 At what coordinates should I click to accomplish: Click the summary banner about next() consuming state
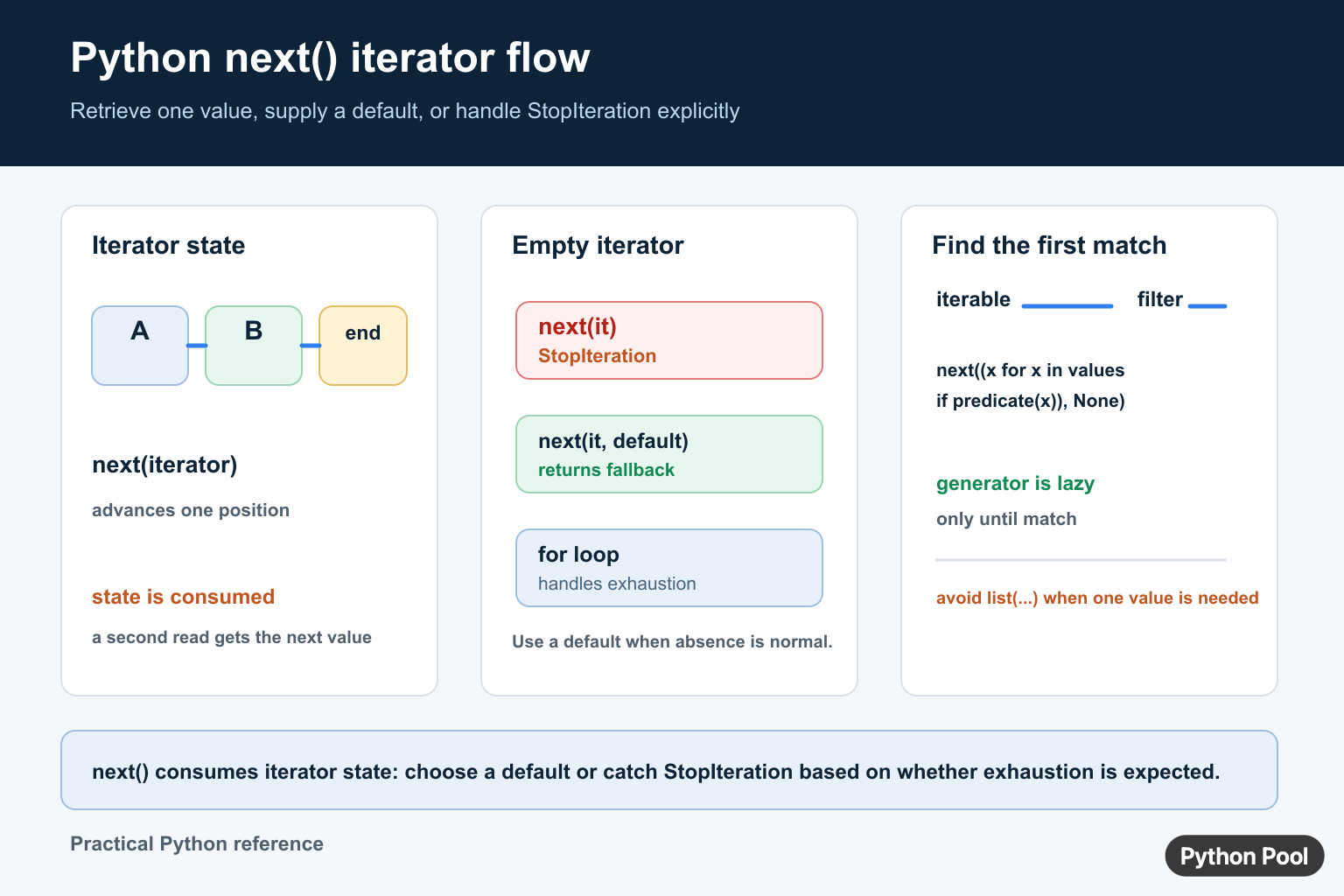(x=669, y=770)
